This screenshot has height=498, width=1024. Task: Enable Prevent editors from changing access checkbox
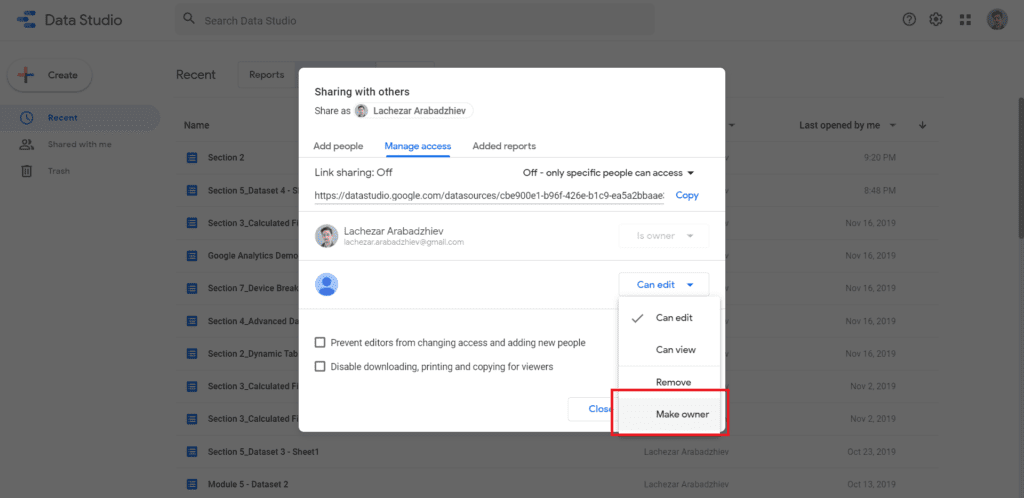coord(320,343)
